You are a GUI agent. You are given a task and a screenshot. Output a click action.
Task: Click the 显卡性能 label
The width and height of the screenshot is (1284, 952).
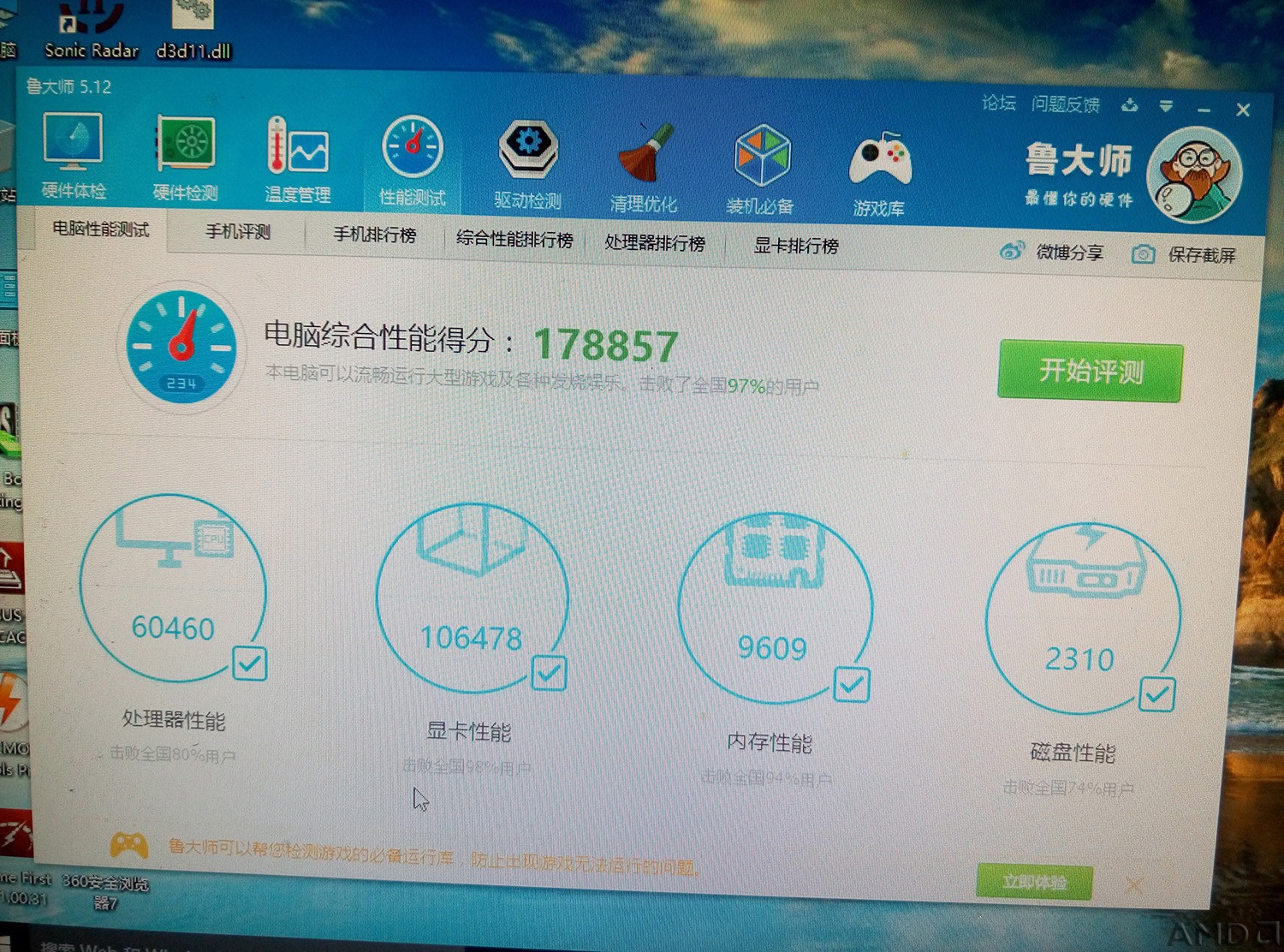point(468,732)
